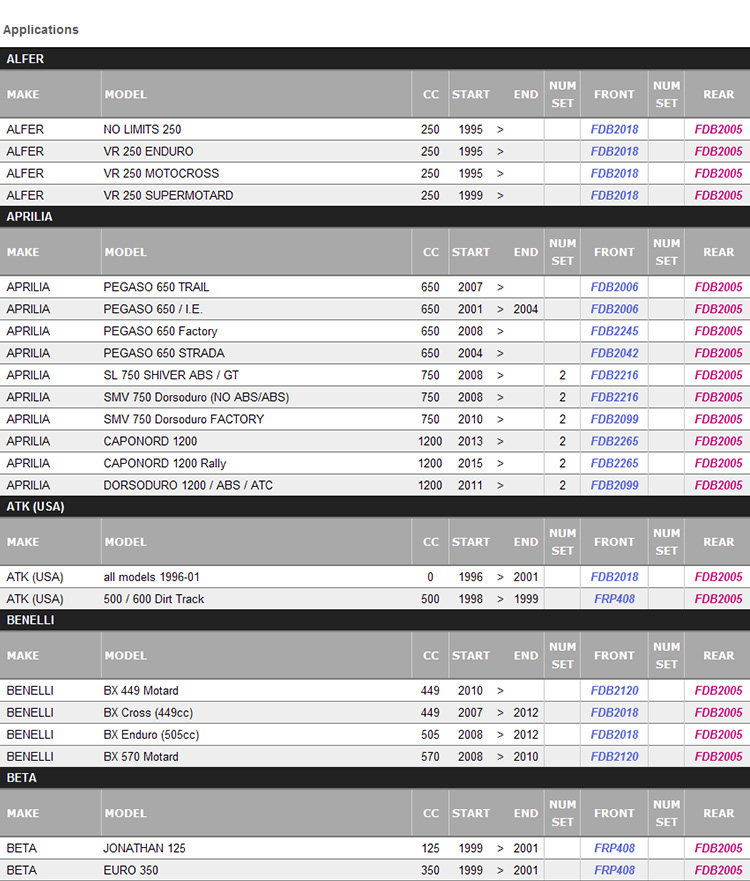Click the REAR column header in BETA table
750x881 pixels.
tap(719, 814)
